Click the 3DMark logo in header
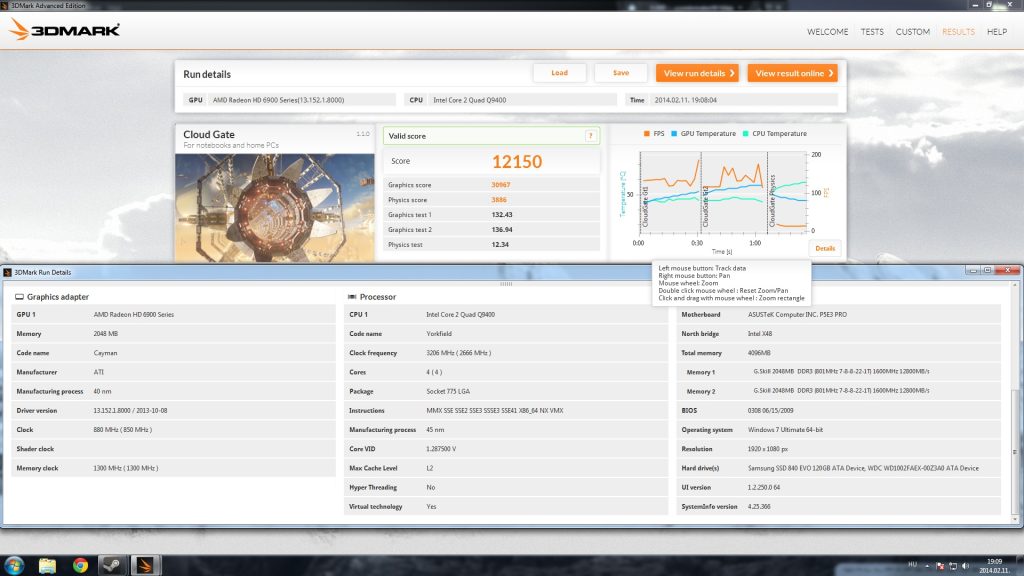 pos(64,29)
